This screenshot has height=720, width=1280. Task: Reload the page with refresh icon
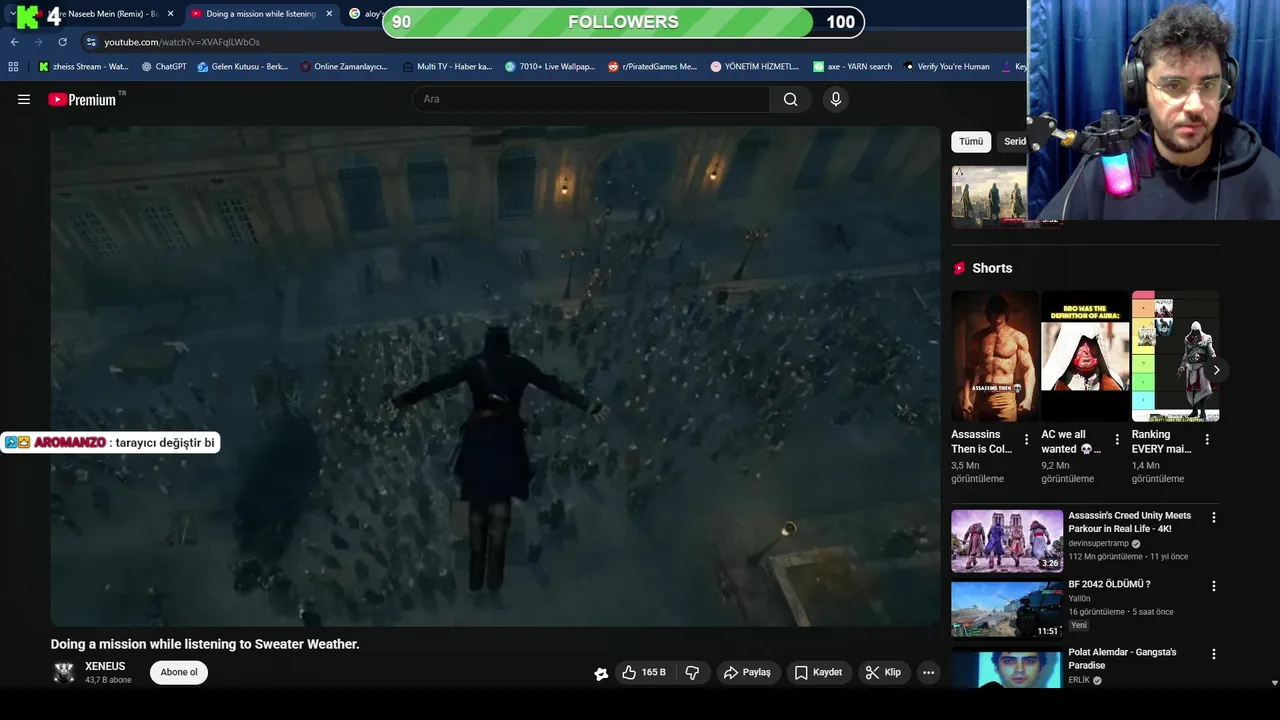[62, 42]
